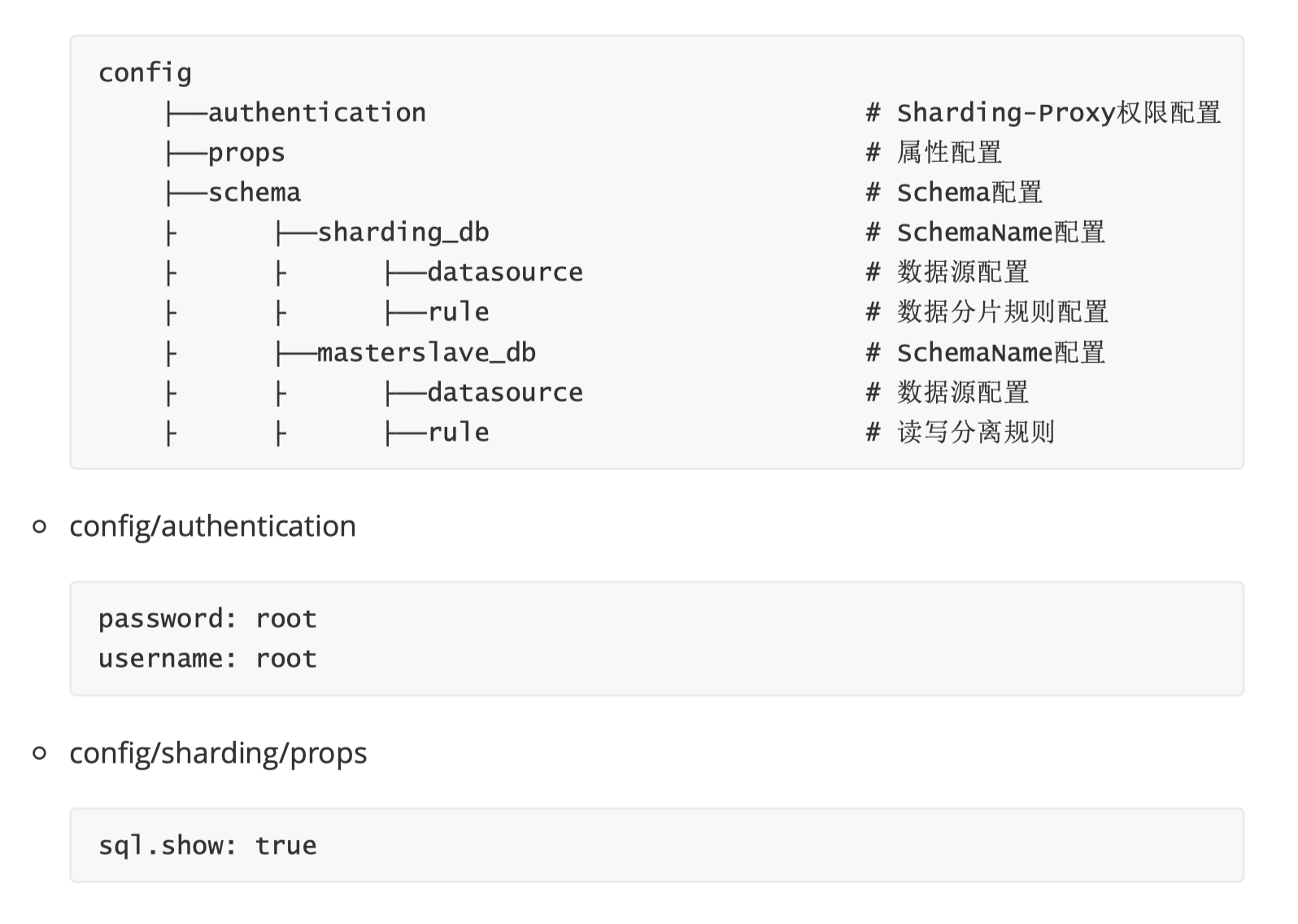Select the authentication entry in the config tree
Viewport: 1298px width, 924px height.
[316, 113]
